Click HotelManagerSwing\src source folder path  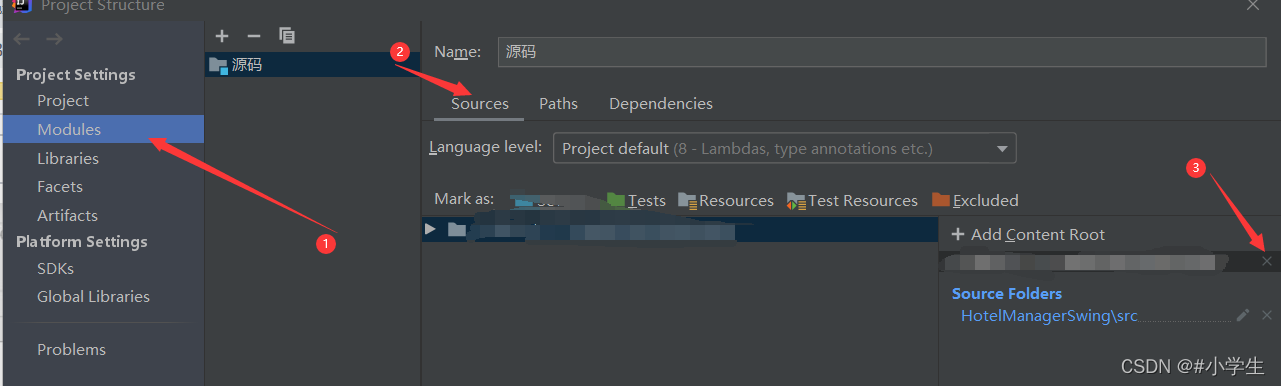click(1049, 316)
